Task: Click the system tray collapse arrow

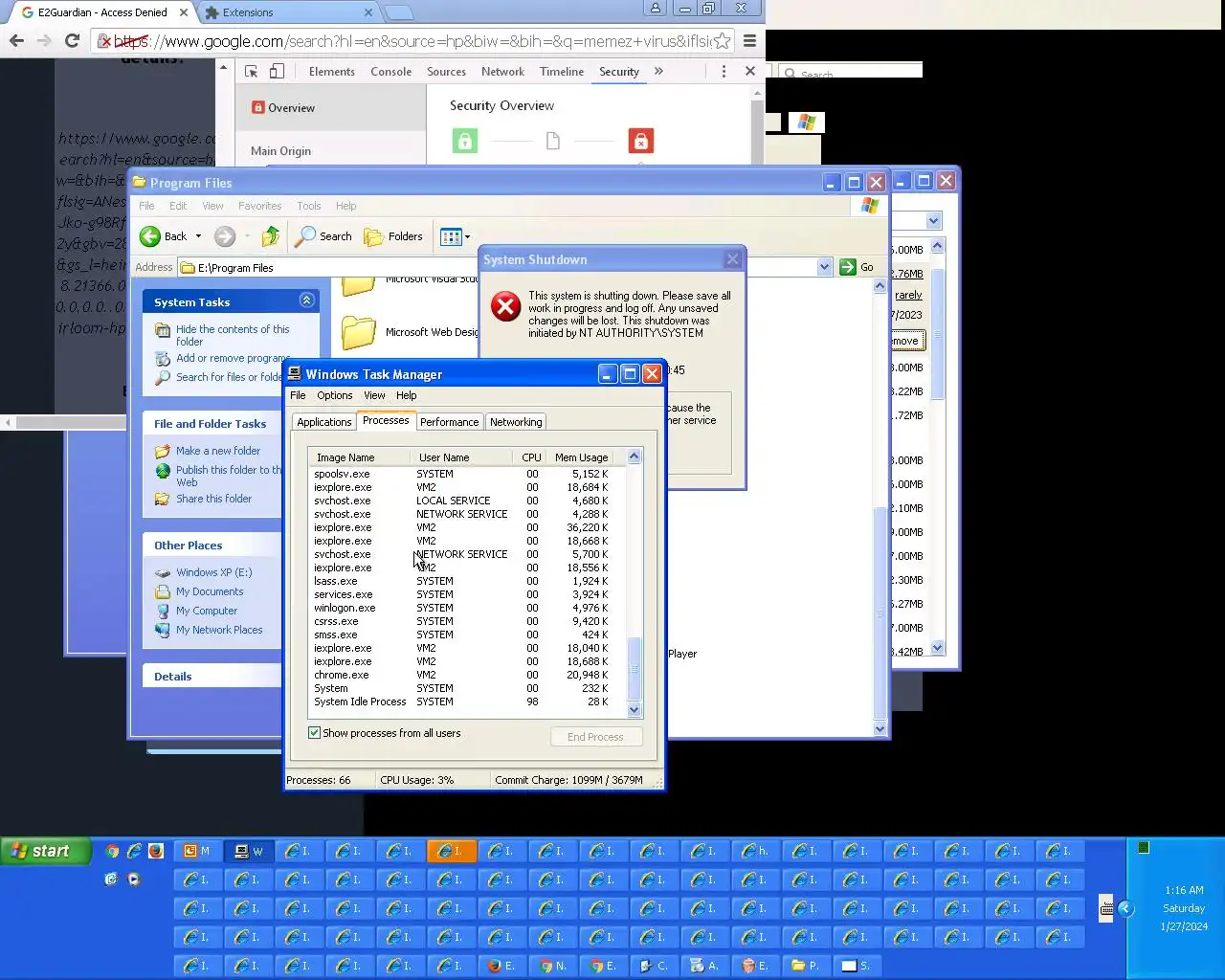Action: click(1126, 909)
